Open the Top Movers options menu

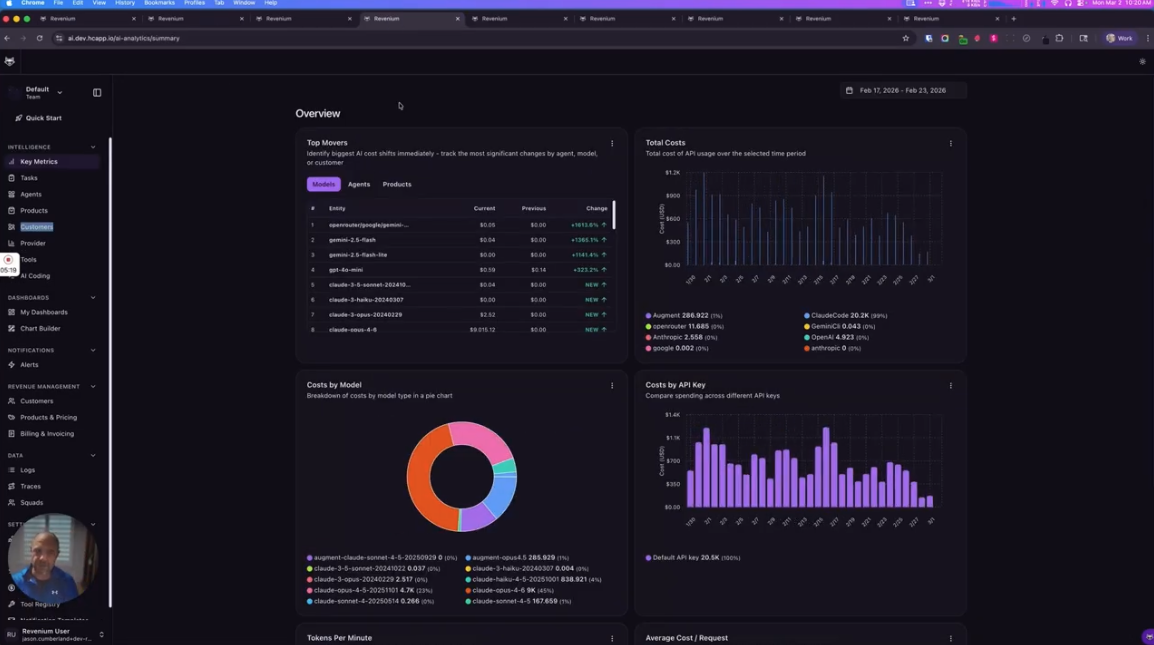[x=611, y=144]
